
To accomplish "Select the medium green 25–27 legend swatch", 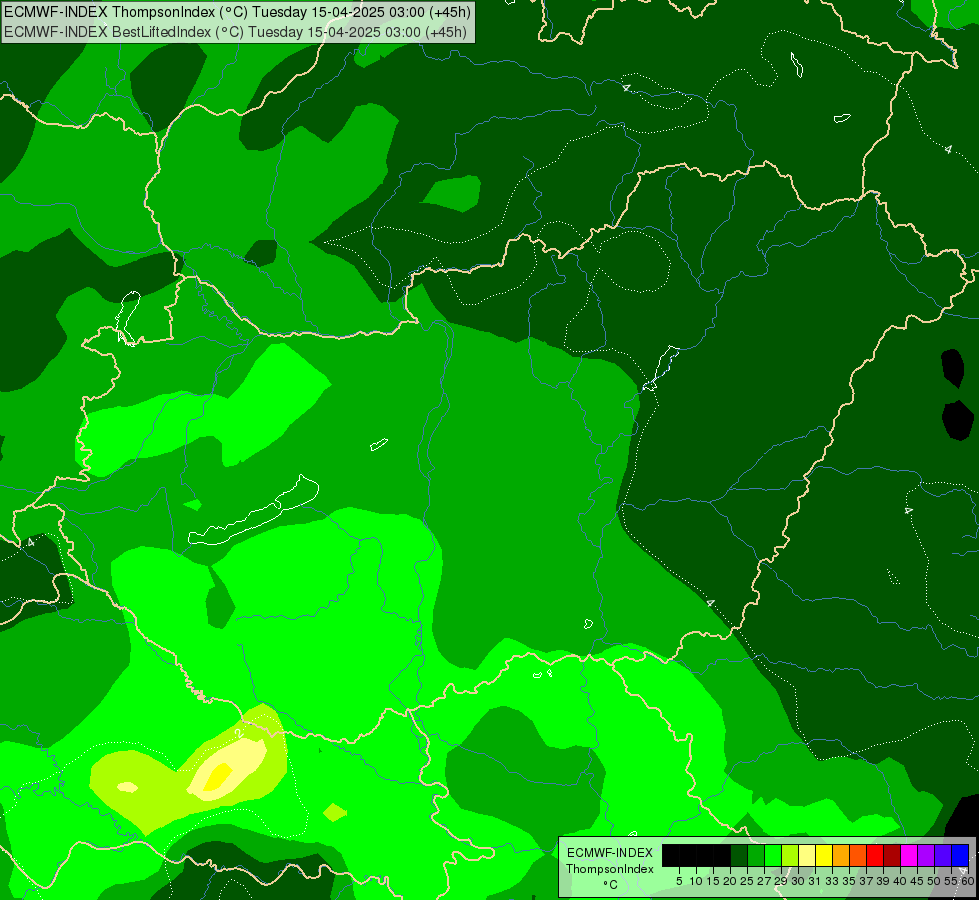I will point(755,855).
